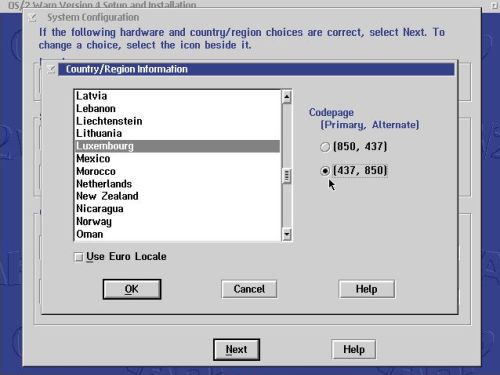Pick New Zealand from the list
This screenshot has height=375, width=500.
click(178, 196)
